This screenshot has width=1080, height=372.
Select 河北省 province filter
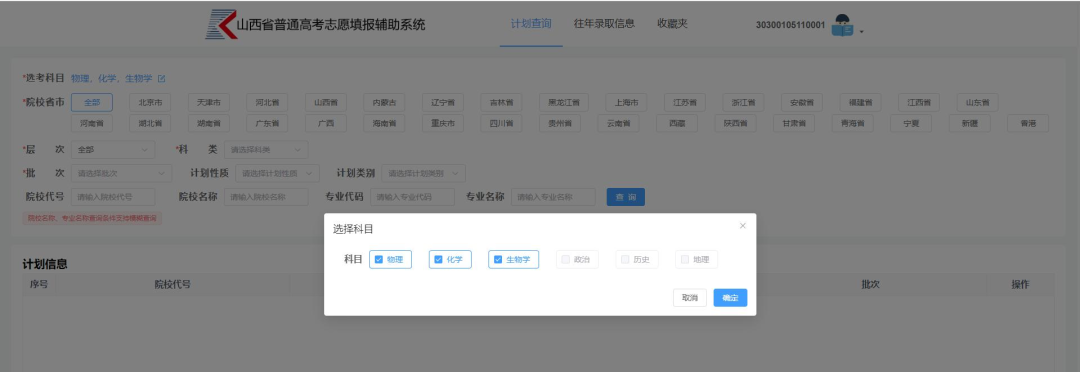tap(267, 103)
